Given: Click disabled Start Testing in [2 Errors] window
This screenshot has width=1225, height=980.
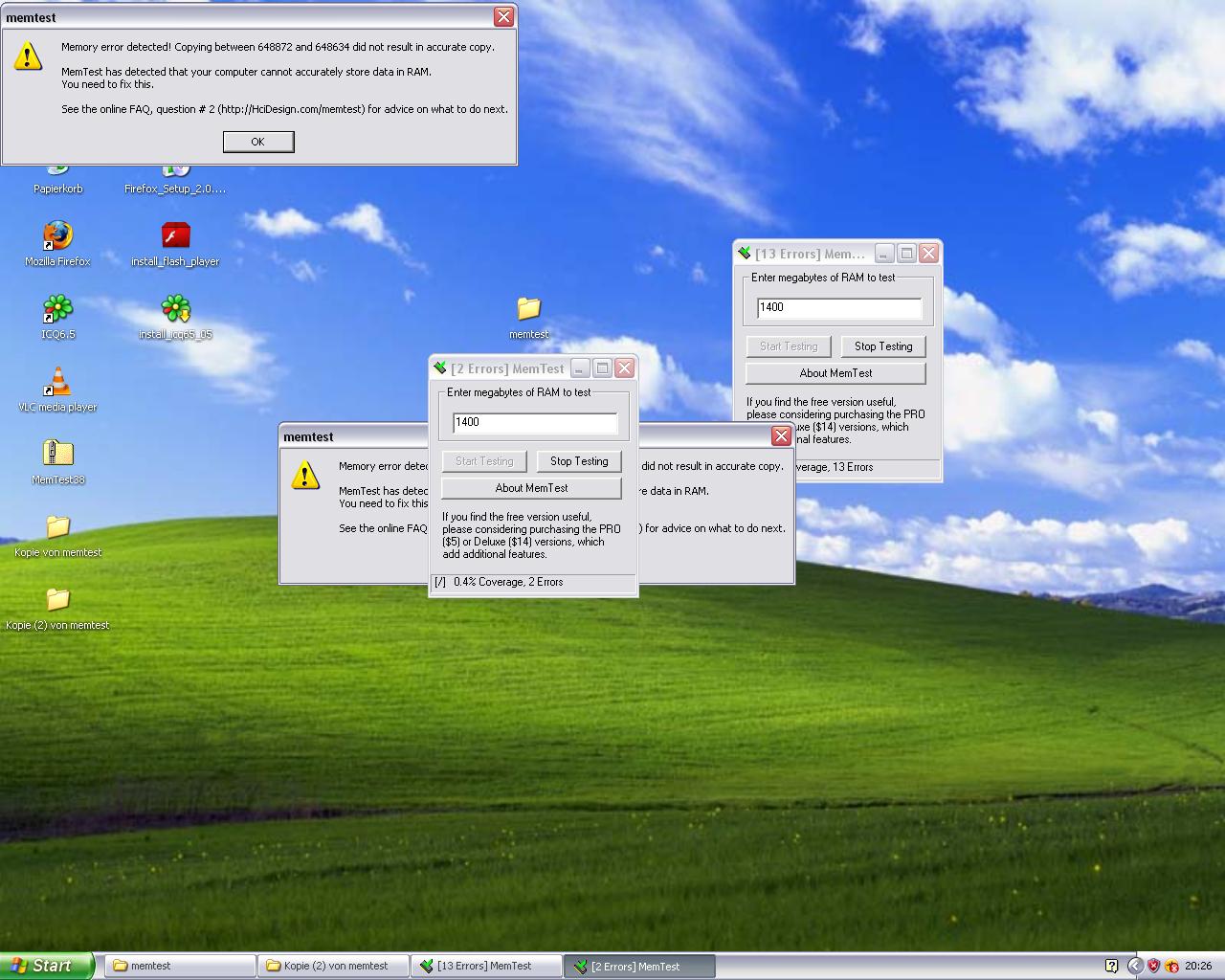Looking at the screenshot, I should tap(484, 461).
